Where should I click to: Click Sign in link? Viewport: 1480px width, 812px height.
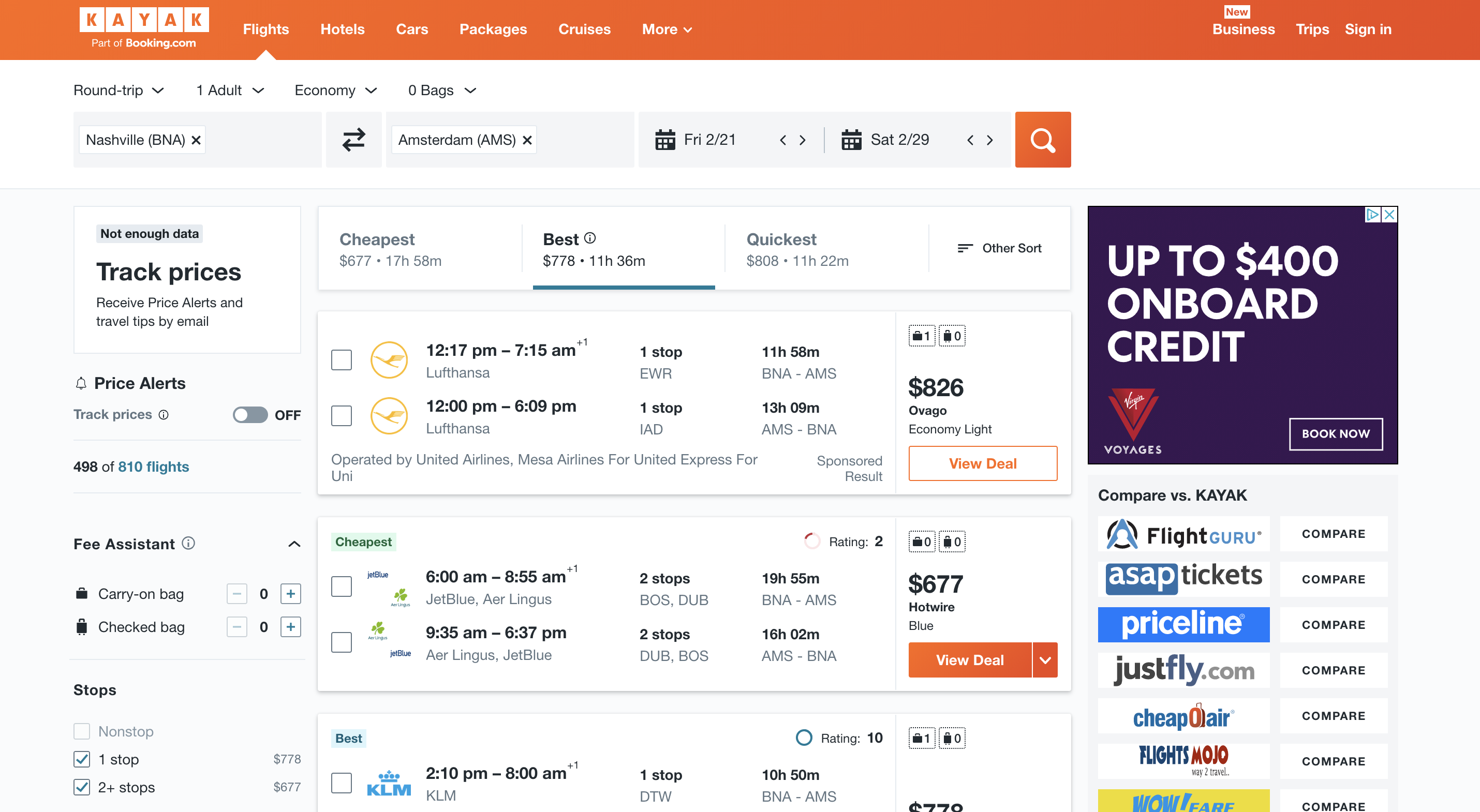1368,29
